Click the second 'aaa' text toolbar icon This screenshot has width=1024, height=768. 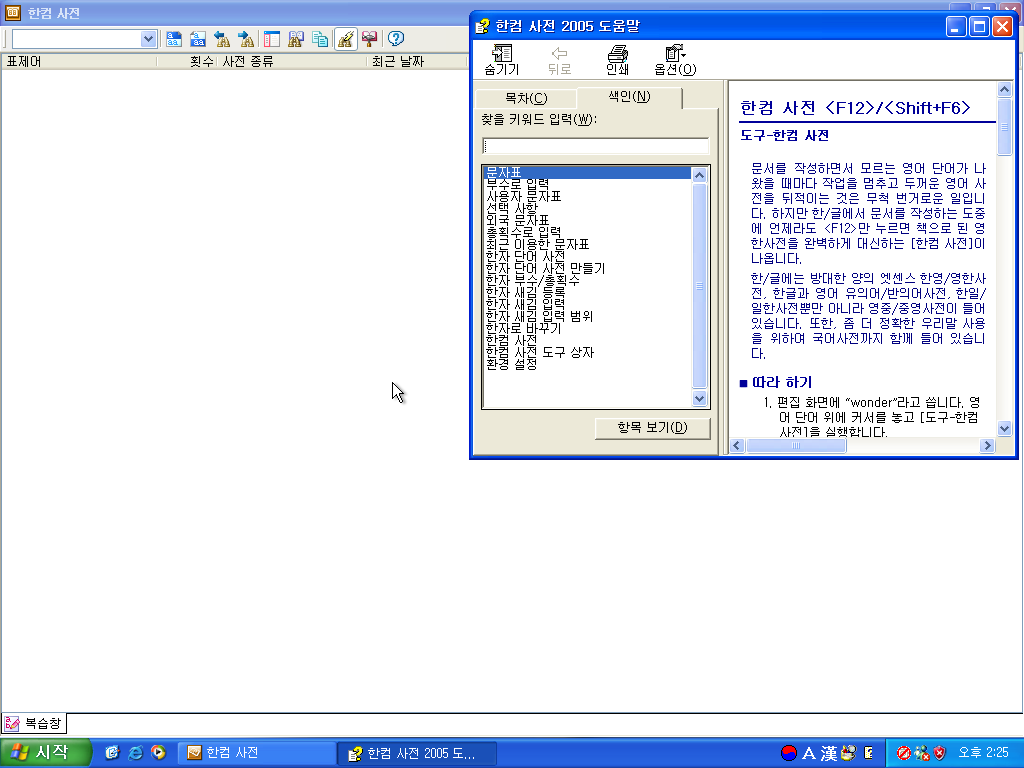pos(198,39)
